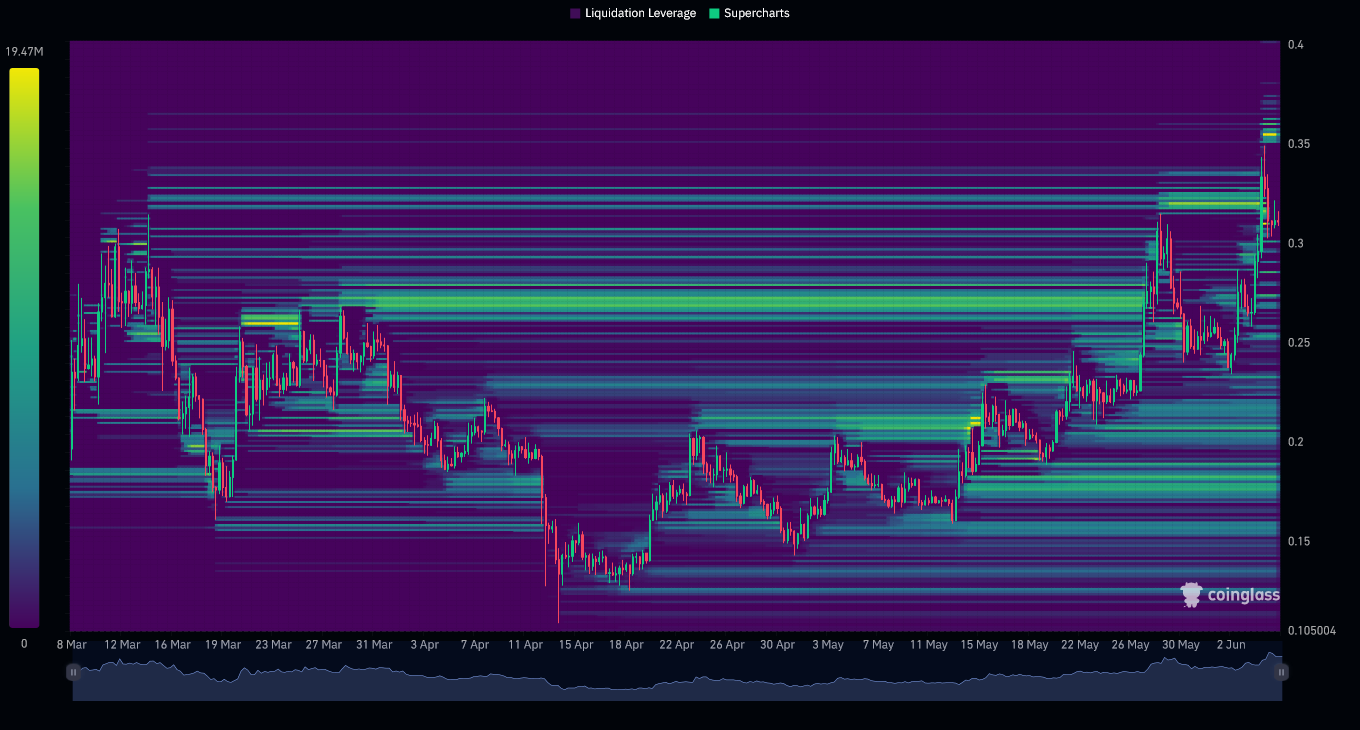Click the 0.105004 price axis label
The height and width of the screenshot is (730, 1360).
pos(1311,631)
